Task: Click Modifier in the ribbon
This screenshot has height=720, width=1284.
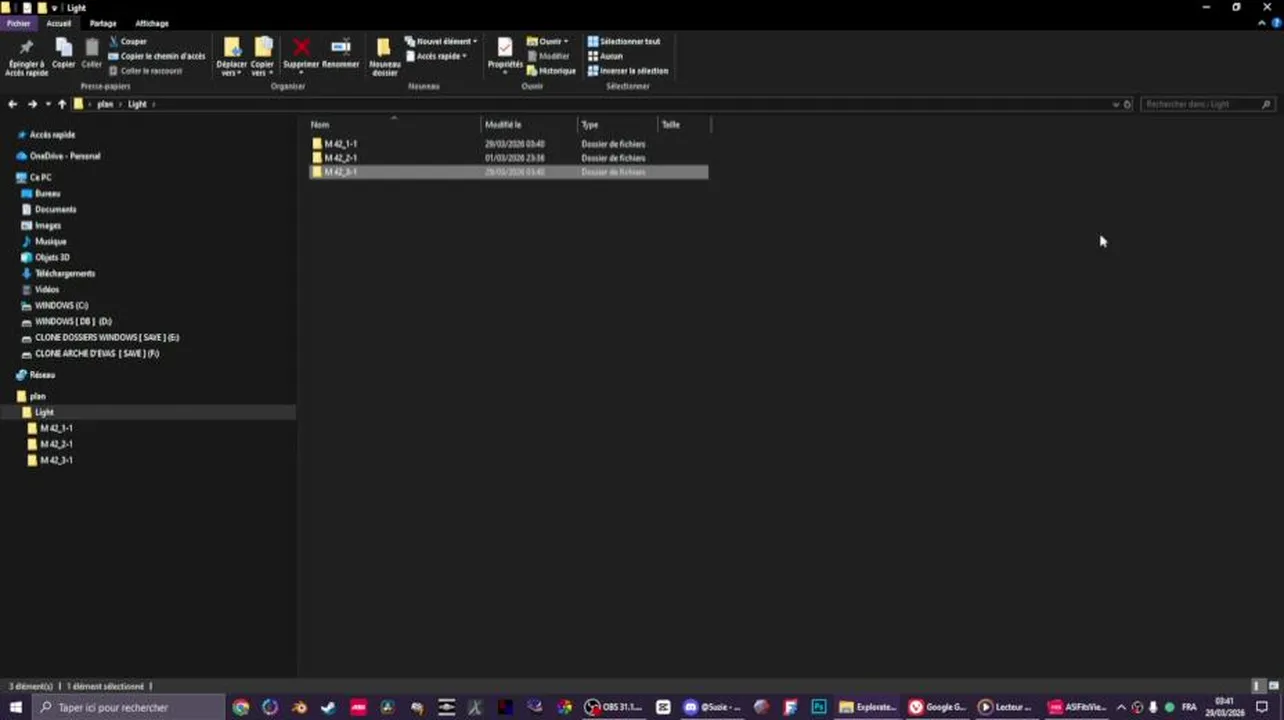Action: click(x=548, y=56)
